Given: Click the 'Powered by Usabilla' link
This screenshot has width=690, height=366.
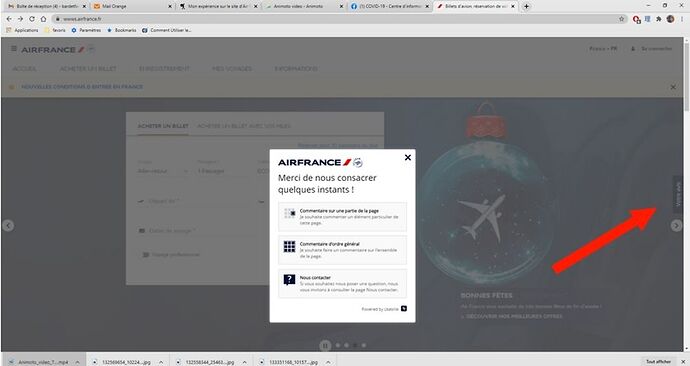Looking at the screenshot, I should (380, 309).
